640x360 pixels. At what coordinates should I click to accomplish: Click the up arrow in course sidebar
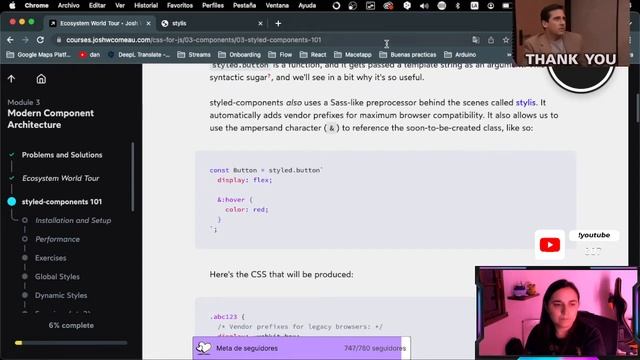(x=11, y=79)
